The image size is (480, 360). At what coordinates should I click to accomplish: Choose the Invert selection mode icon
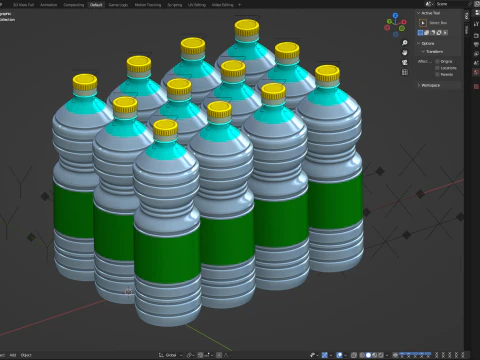pos(439,33)
